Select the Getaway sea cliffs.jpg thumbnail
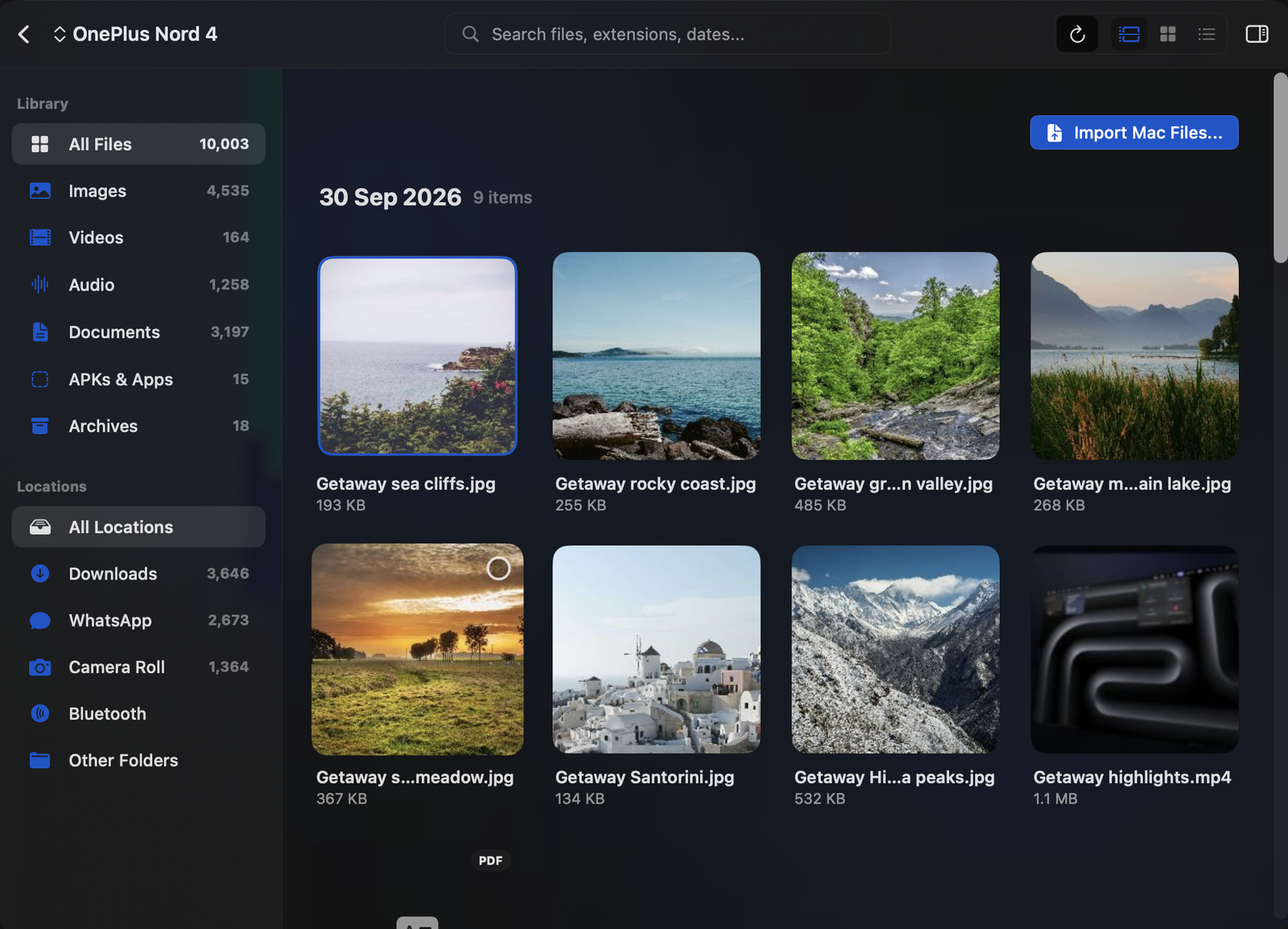 coord(417,356)
